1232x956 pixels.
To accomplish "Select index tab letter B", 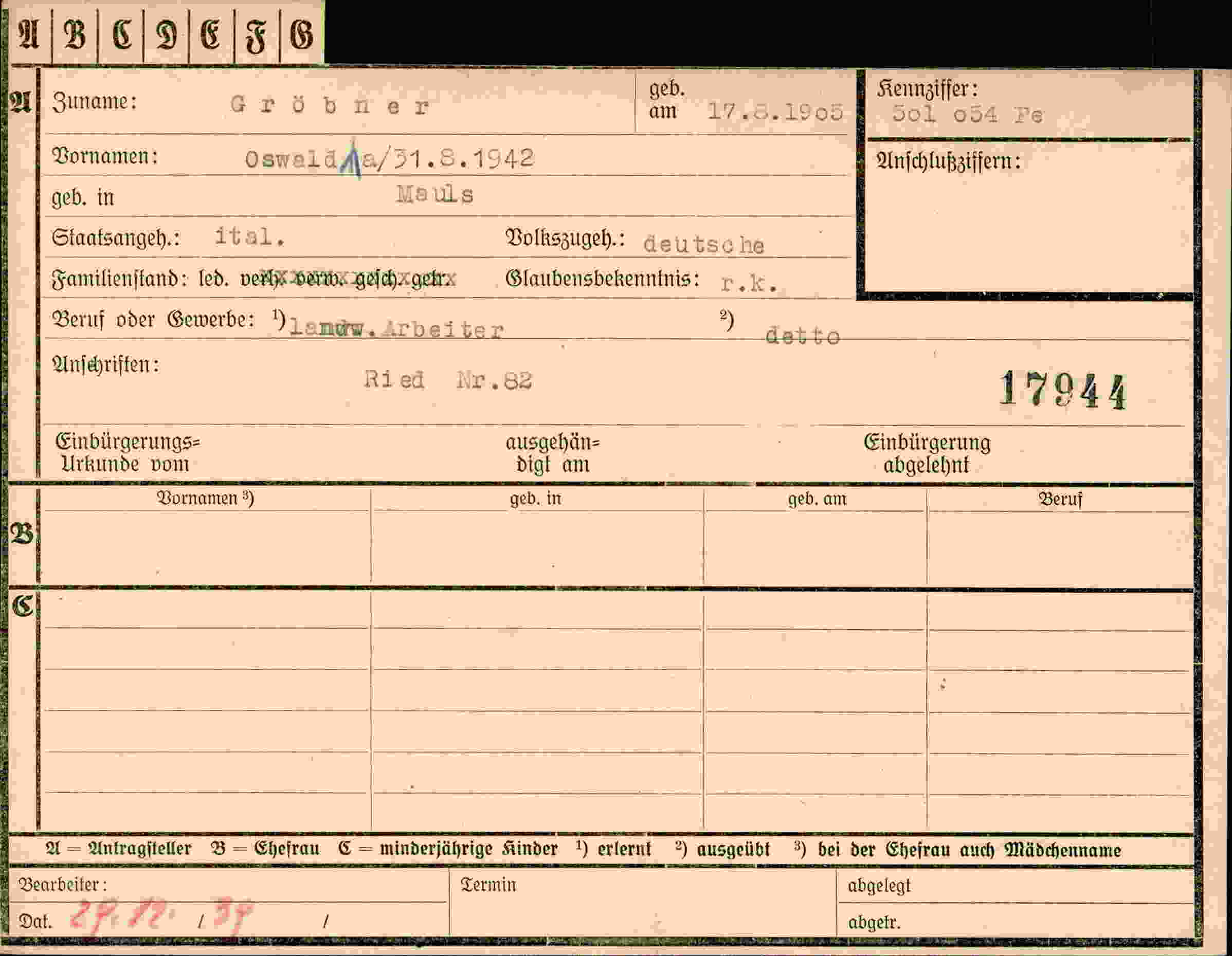I will coord(75,35).
